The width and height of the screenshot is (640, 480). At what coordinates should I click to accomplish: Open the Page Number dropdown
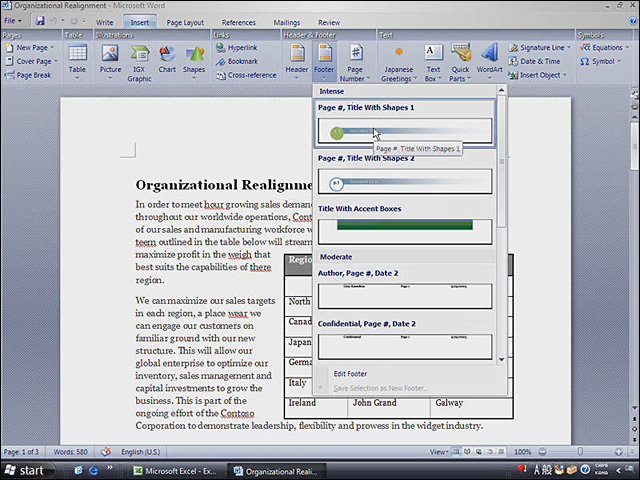(355, 63)
